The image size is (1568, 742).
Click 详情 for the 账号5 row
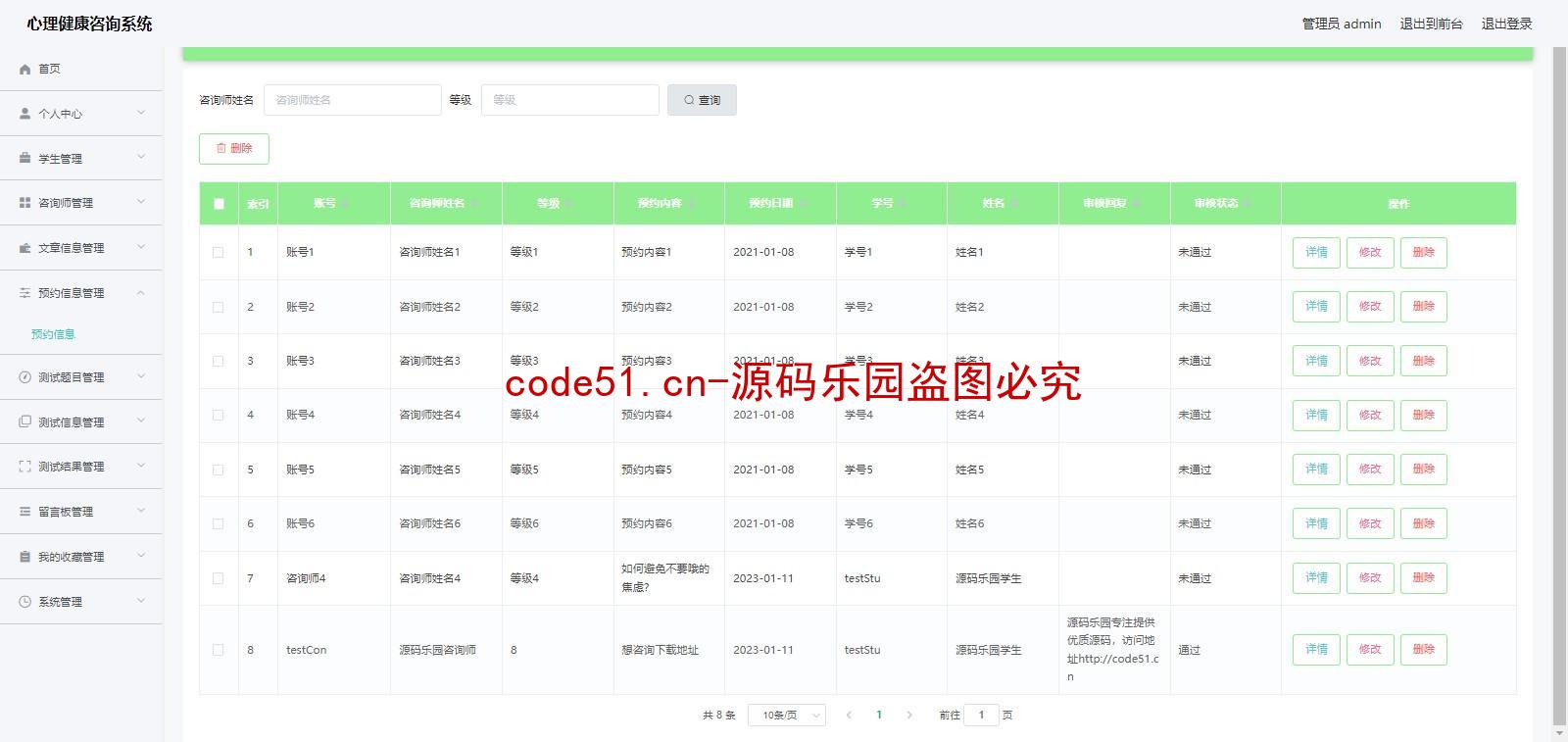click(1316, 470)
